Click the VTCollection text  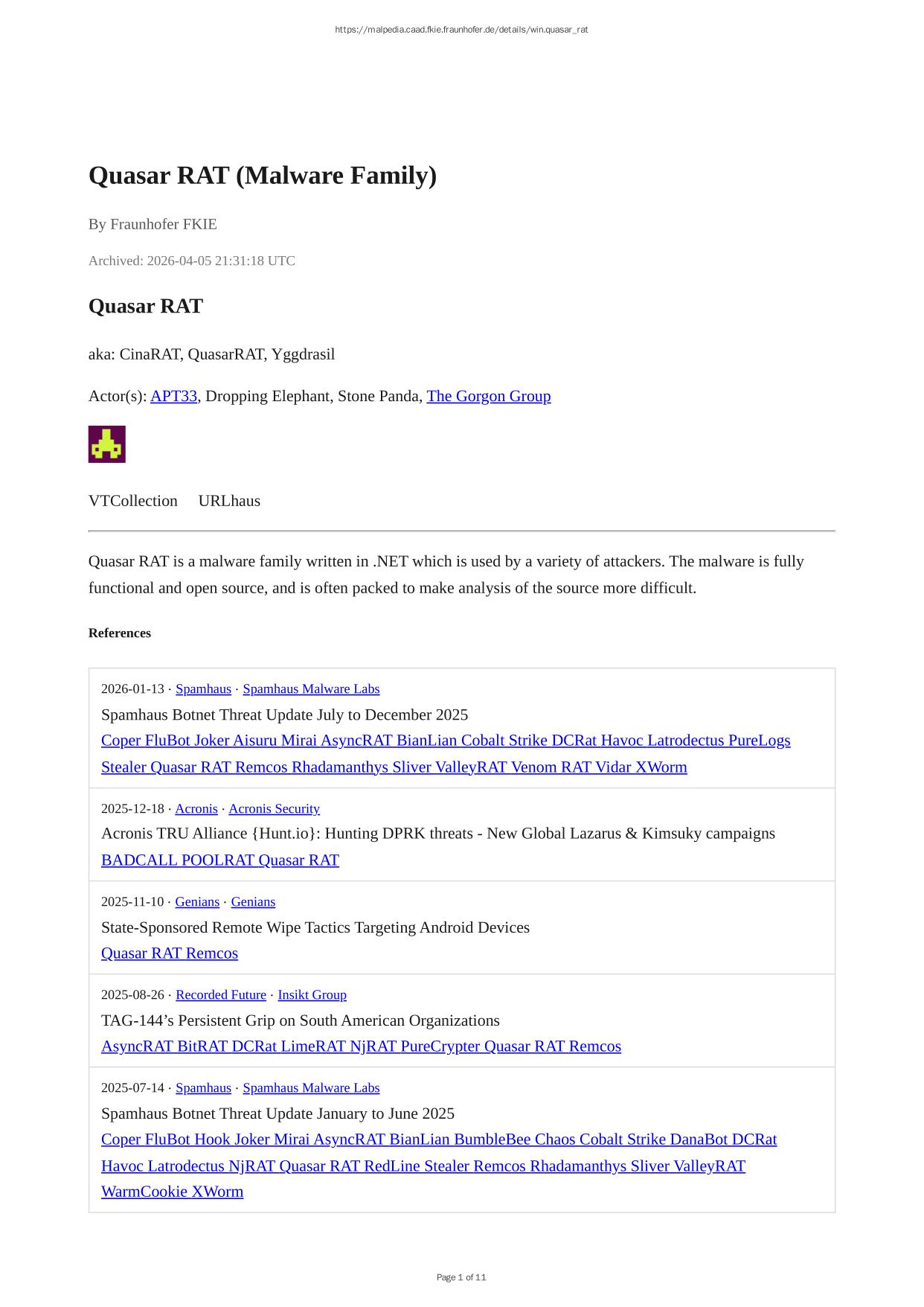133,501
